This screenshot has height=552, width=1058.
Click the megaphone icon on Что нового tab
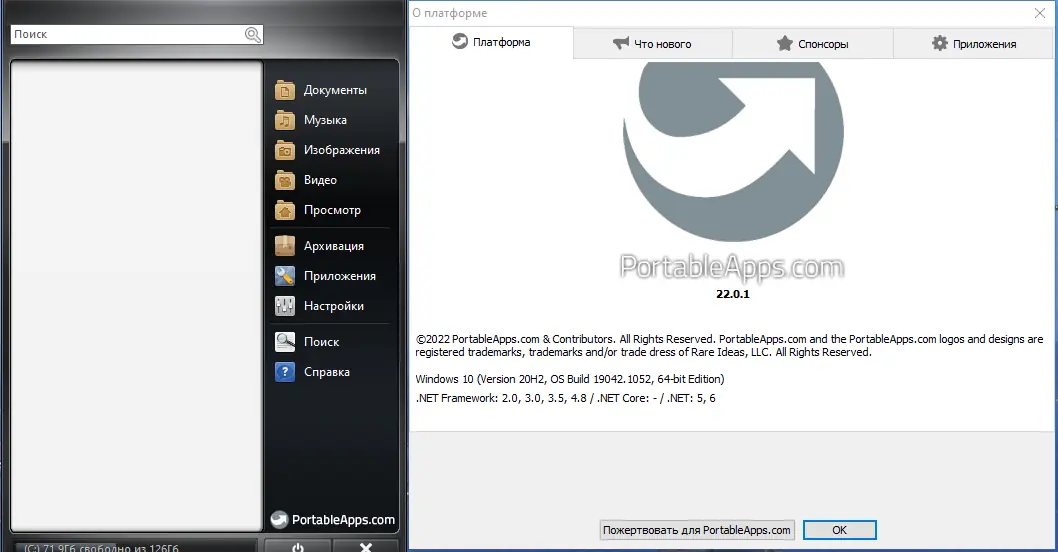[x=621, y=43]
